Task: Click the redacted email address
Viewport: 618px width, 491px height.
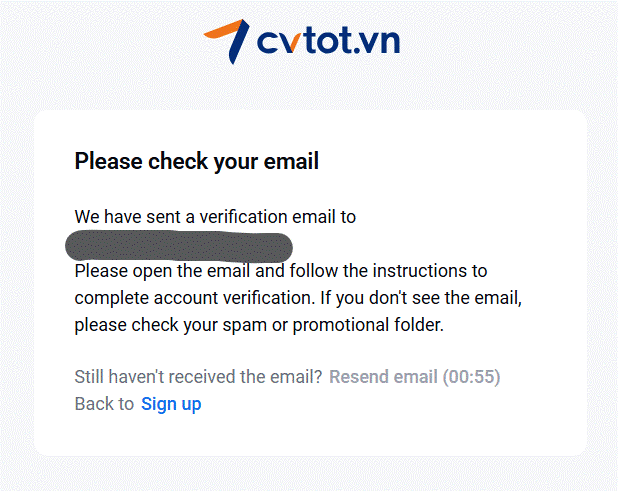Action: 179,245
